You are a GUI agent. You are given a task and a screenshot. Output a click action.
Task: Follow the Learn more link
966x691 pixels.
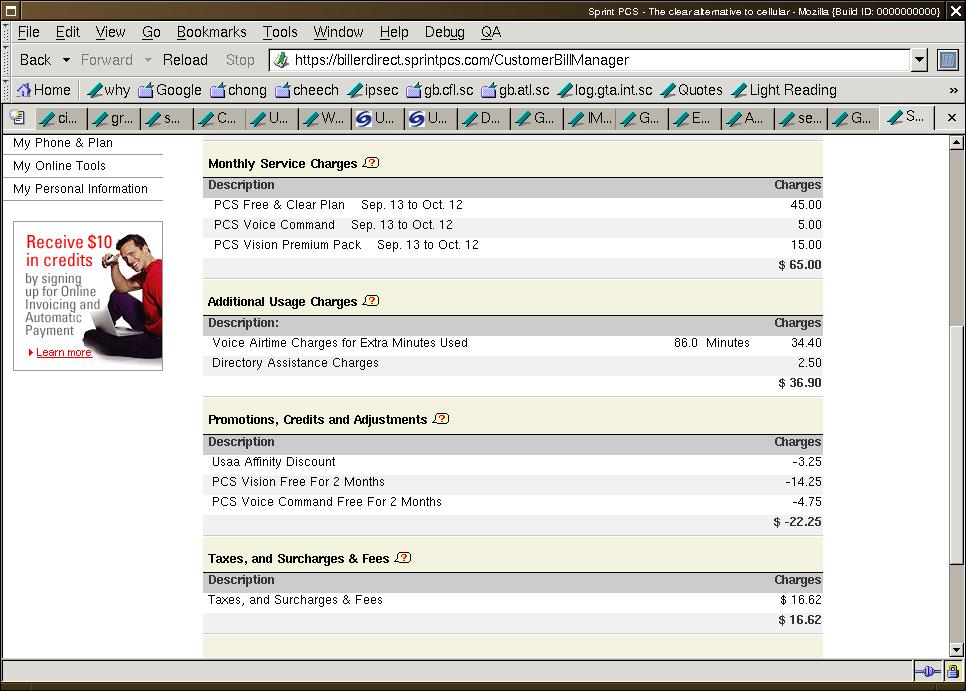pyautogui.click(x=63, y=352)
